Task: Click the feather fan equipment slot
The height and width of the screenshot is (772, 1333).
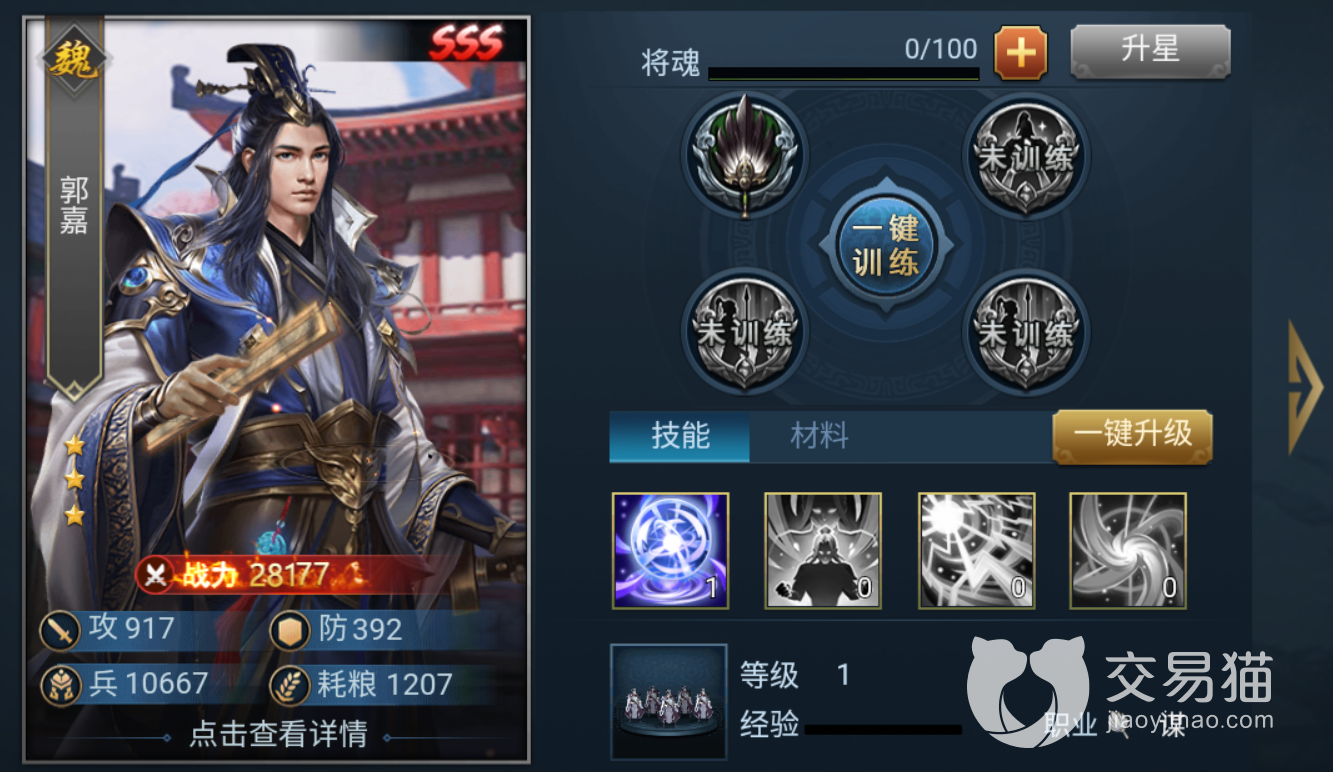Action: tap(744, 155)
